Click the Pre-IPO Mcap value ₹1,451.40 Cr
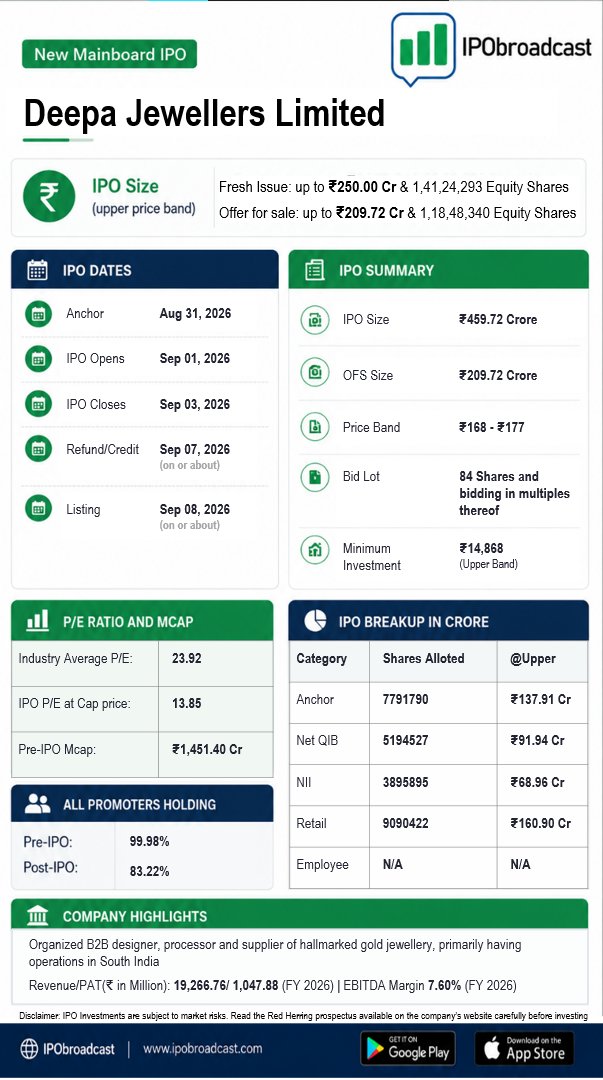Viewport: 603px width, 1080px height. coord(207,749)
